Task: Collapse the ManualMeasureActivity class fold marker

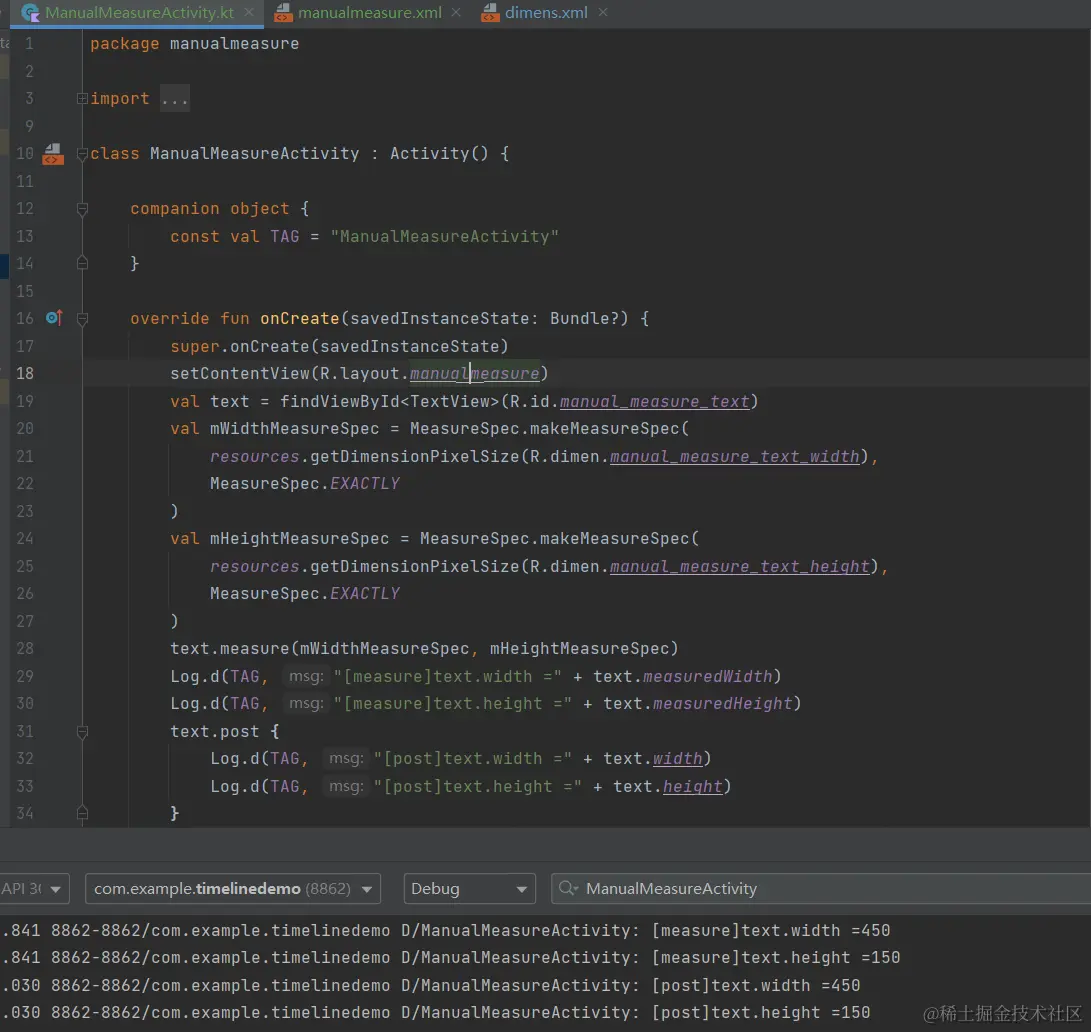Action: pyautogui.click(x=82, y=154)
